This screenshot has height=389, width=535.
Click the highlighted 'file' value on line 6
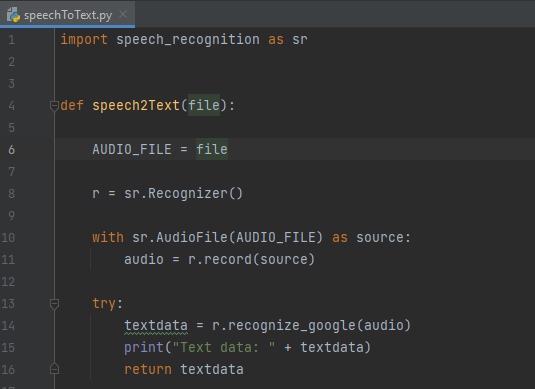point(212,149)
